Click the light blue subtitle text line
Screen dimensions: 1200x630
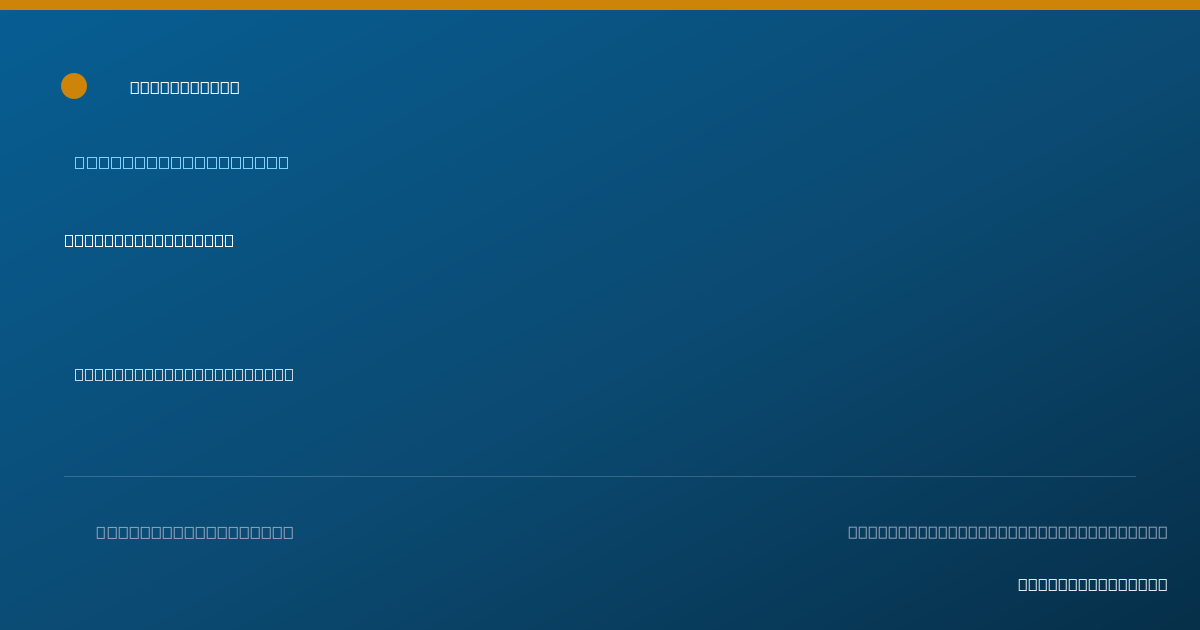[x=181, y=162]
